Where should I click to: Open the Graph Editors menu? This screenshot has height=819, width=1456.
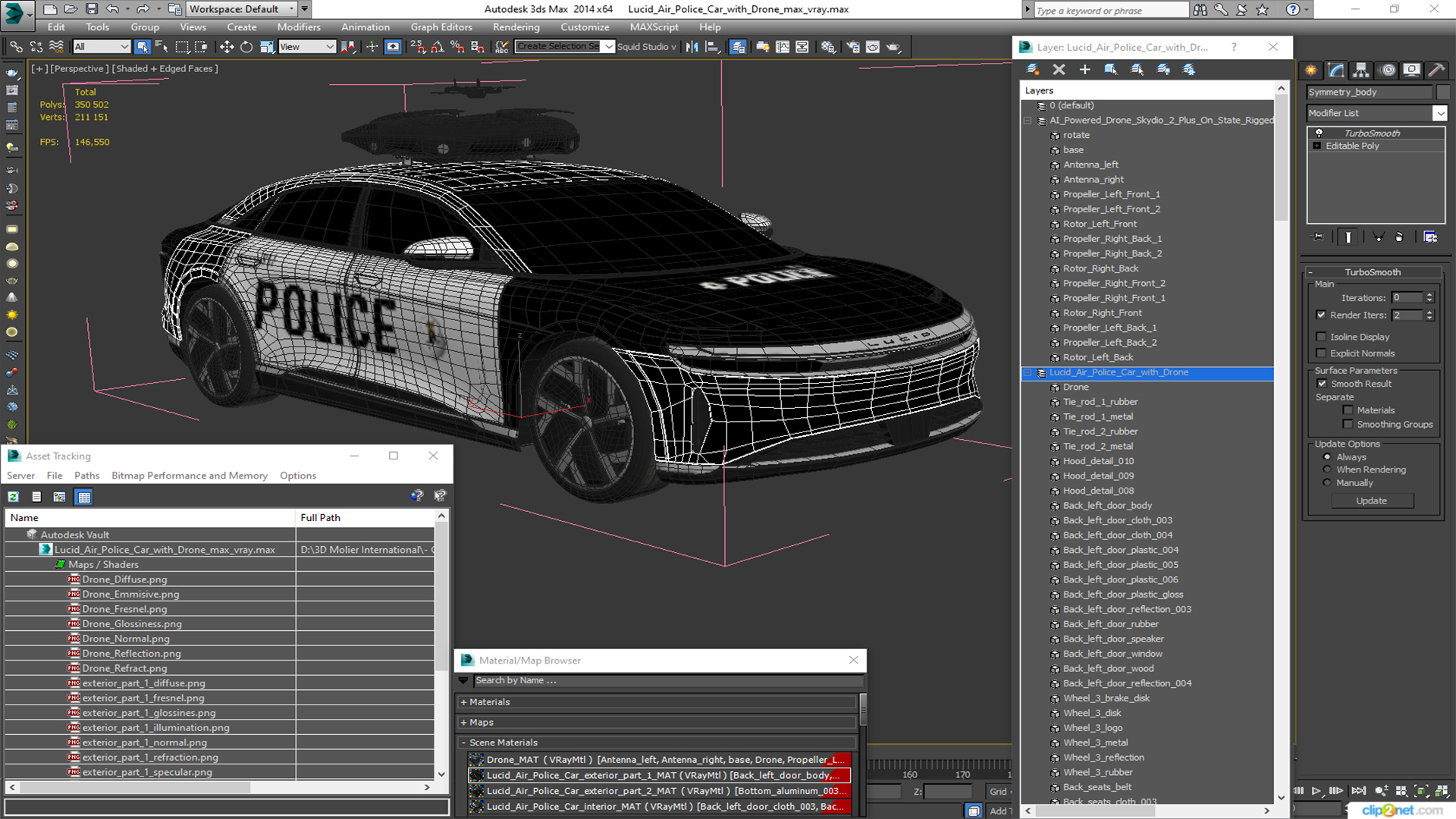point(441,27)
